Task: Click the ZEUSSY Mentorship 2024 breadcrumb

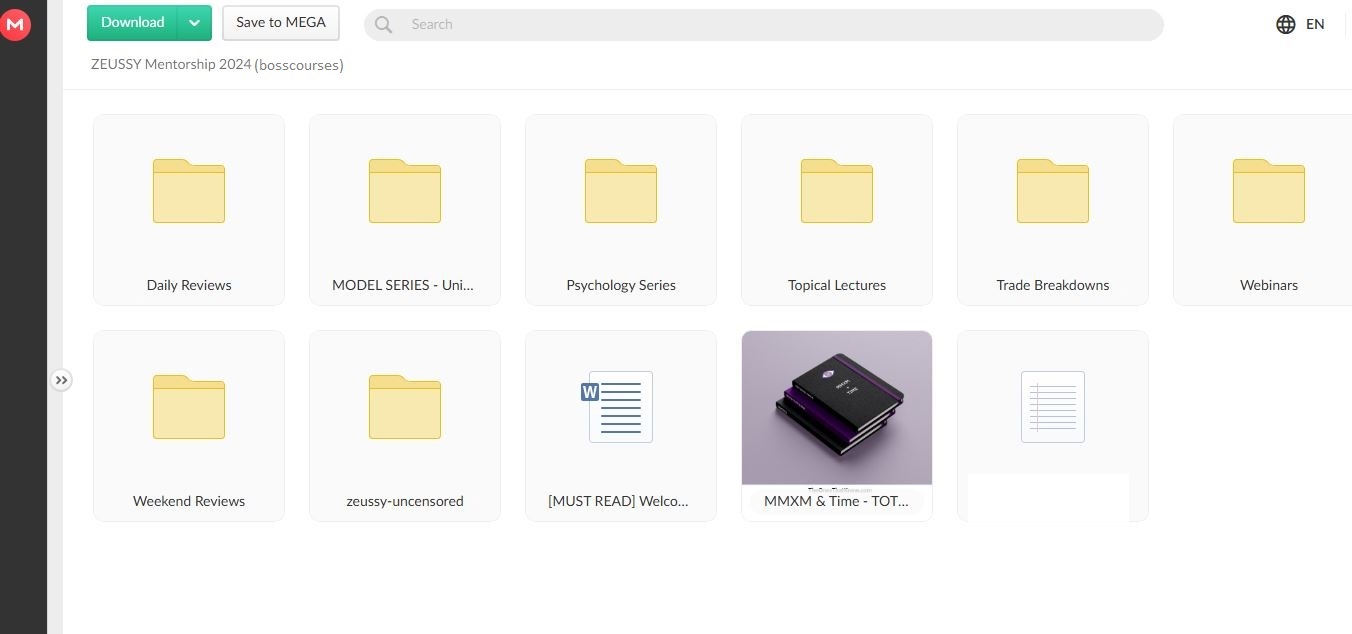Action: (171, 65)
